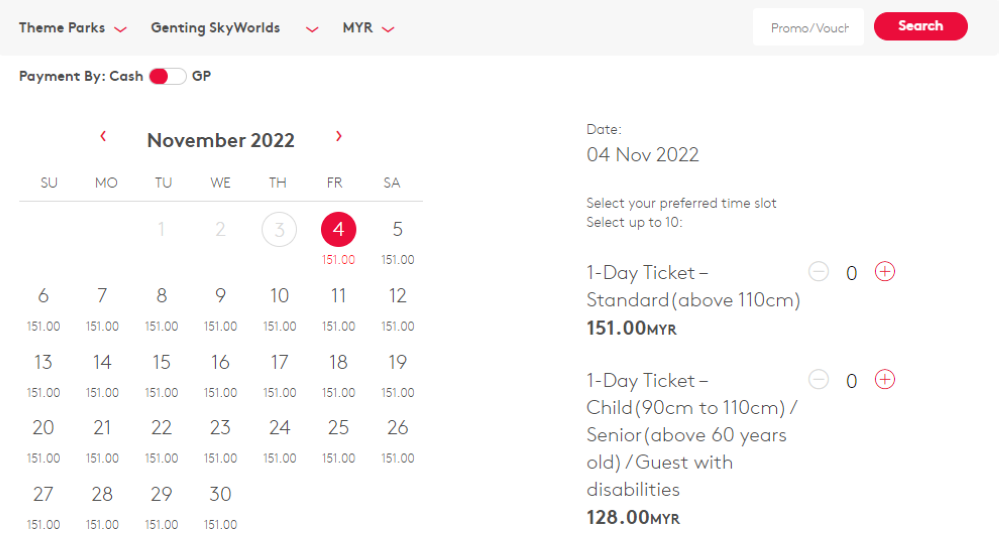
Task: Increase Child/Senior ticket quantity
Action: click(x=885, y=379)
